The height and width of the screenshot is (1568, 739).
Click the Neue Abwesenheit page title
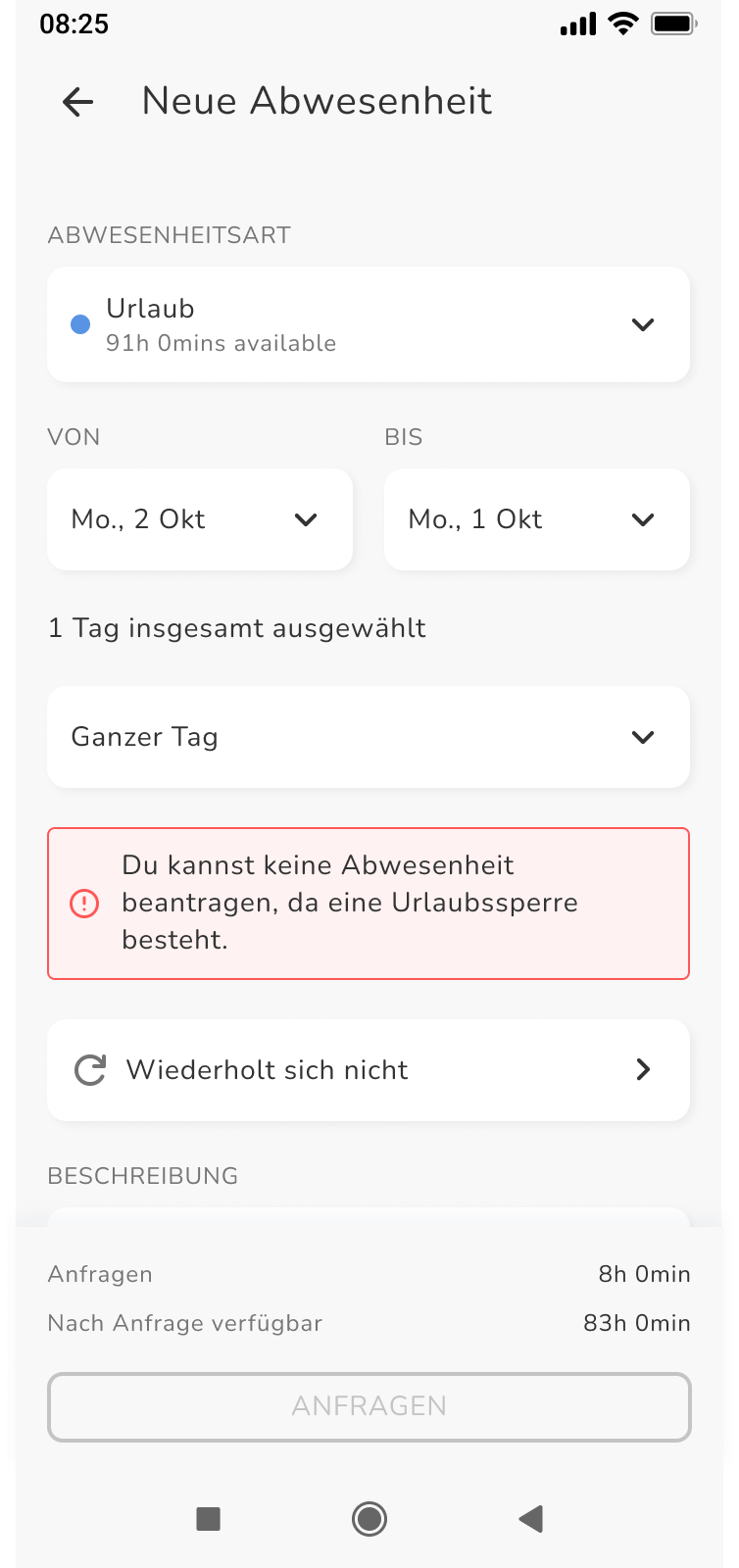(317, 101)
